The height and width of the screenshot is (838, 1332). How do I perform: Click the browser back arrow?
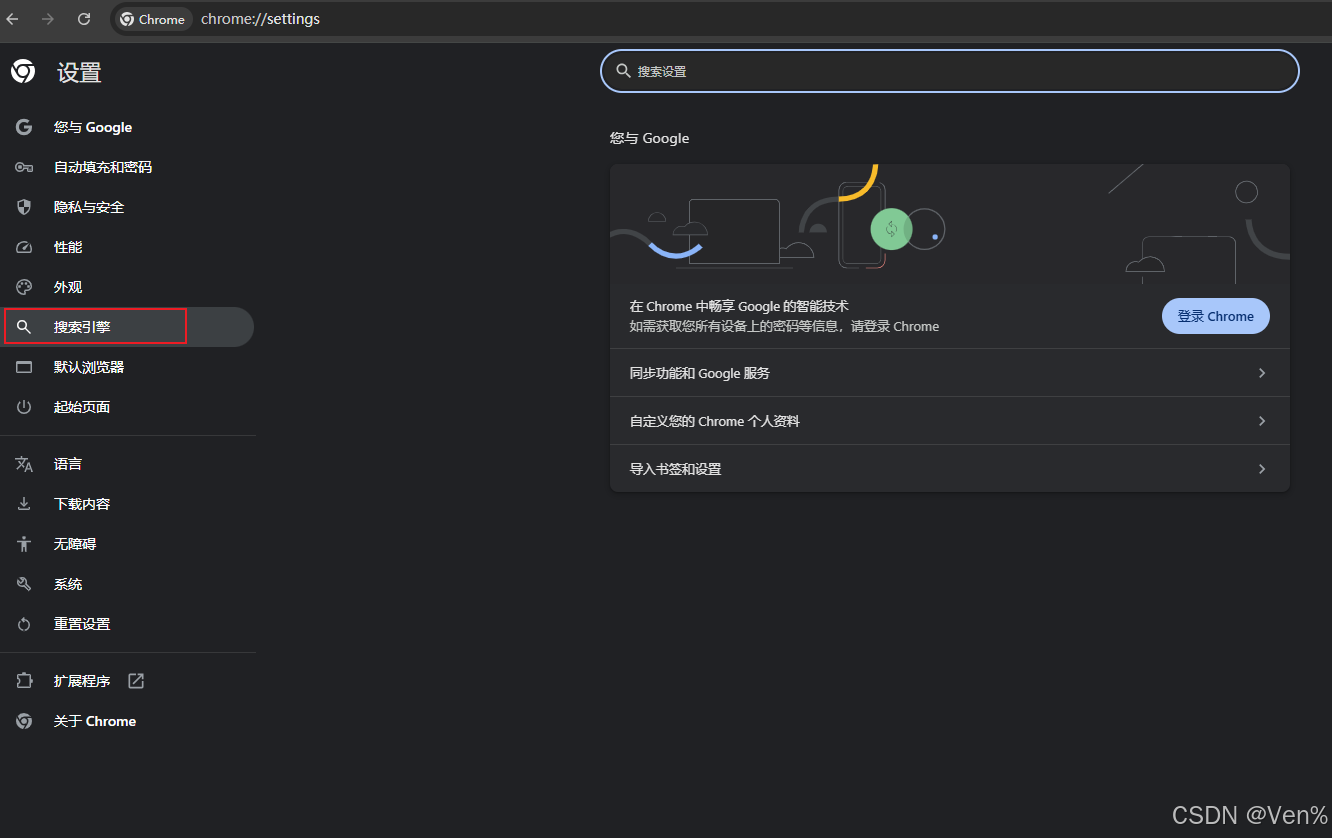tap(12, 19)
